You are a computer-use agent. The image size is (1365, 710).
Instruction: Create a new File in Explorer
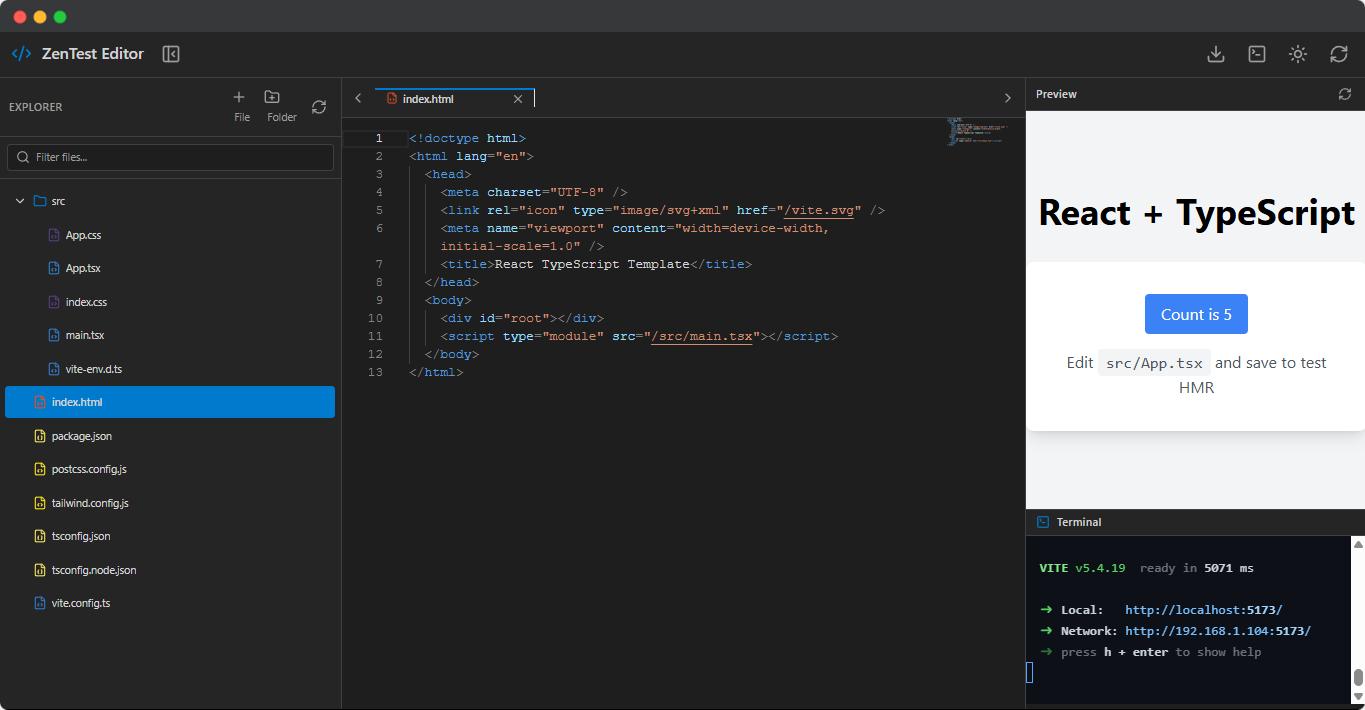click(240, 105)
